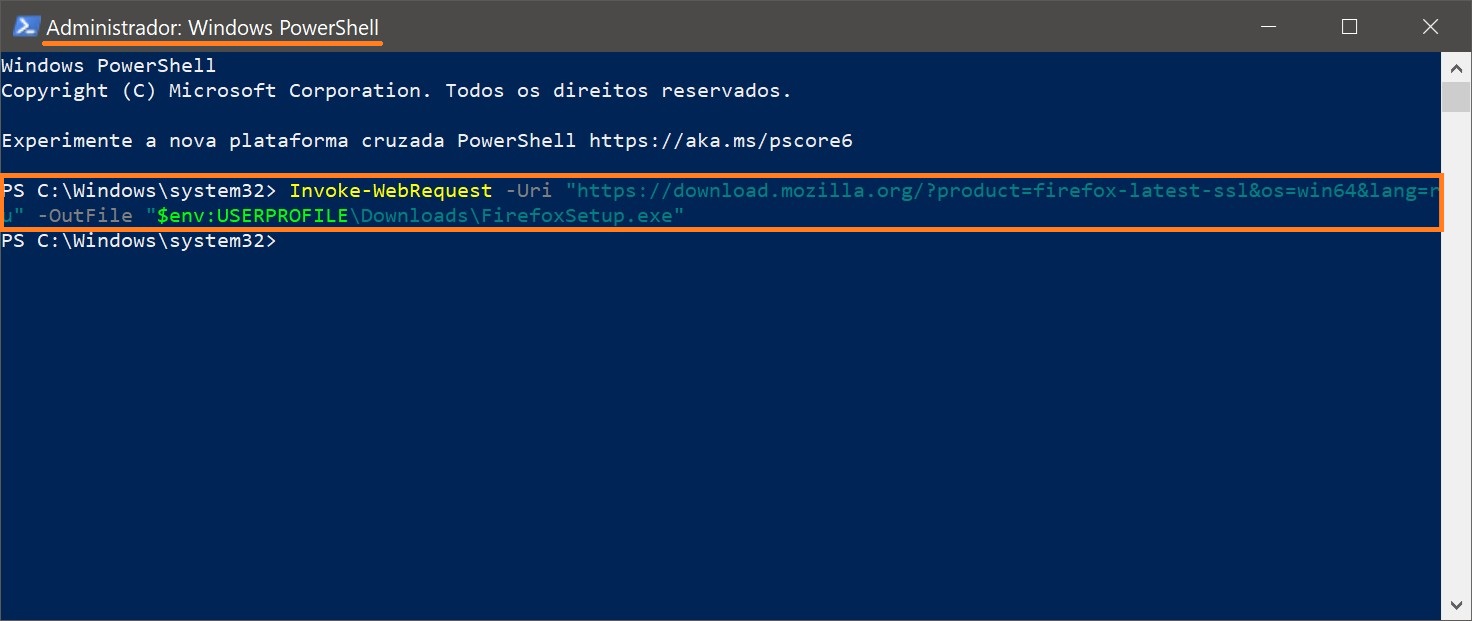Click the $env:USERPROFILE variable text
The width and height of the screenshot is (1472, 621).
(253, 215)
